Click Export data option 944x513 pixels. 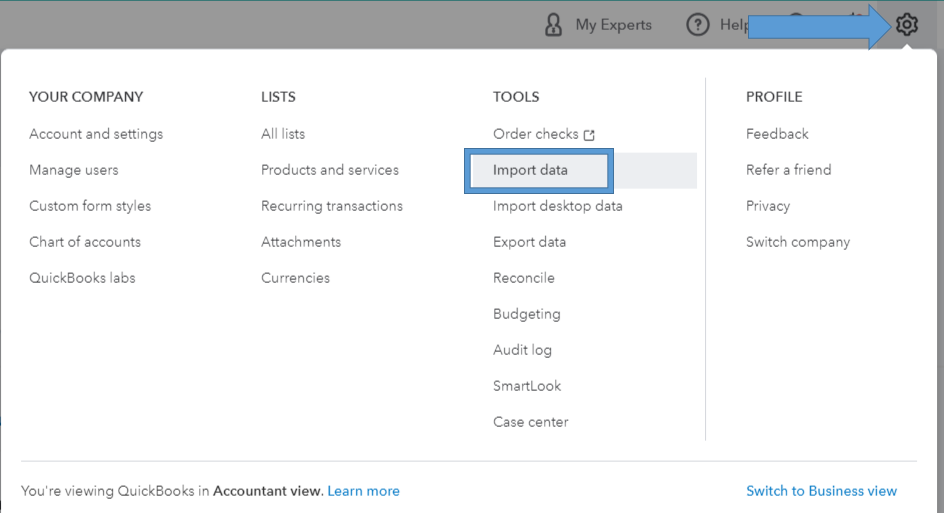pyautogui.click(x=529, y=242)
